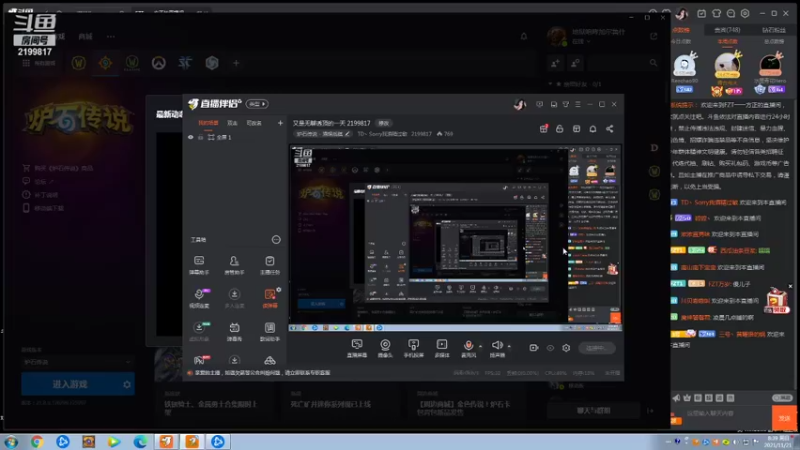This screenshot has width=800, height=450.
Task: Open the 聊天与群组 button in Battle.net
Action: coord(593,410)
